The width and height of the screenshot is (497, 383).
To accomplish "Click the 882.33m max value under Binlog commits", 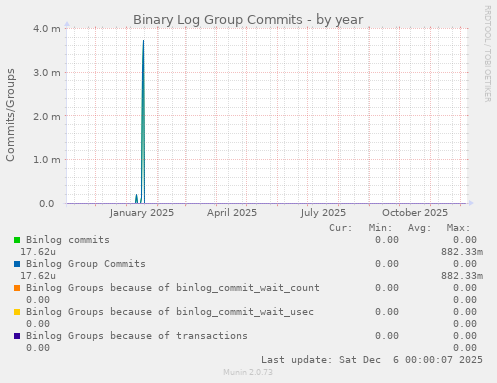I will (462, 252).
